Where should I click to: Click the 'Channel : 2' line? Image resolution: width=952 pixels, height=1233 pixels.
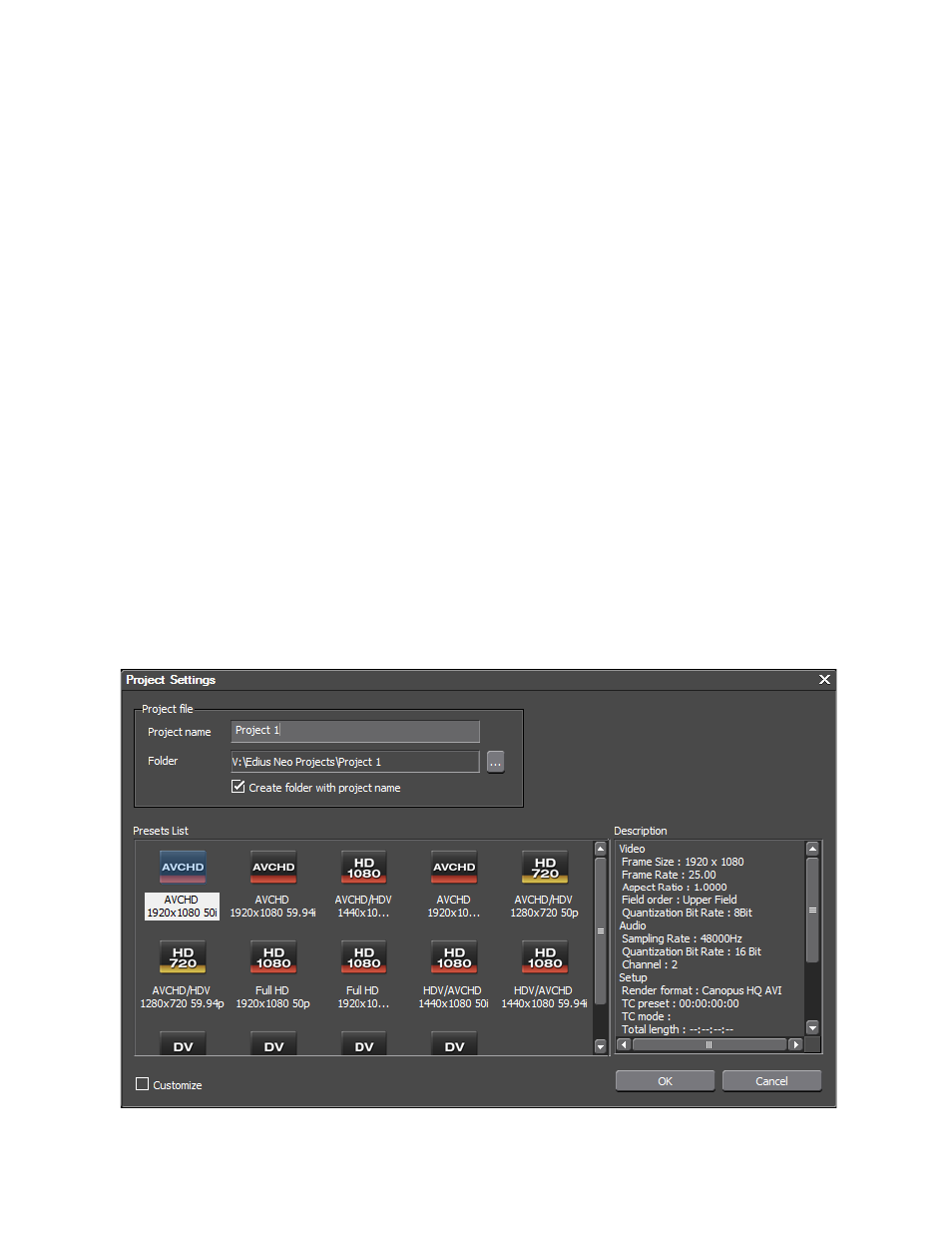(650, 964)
